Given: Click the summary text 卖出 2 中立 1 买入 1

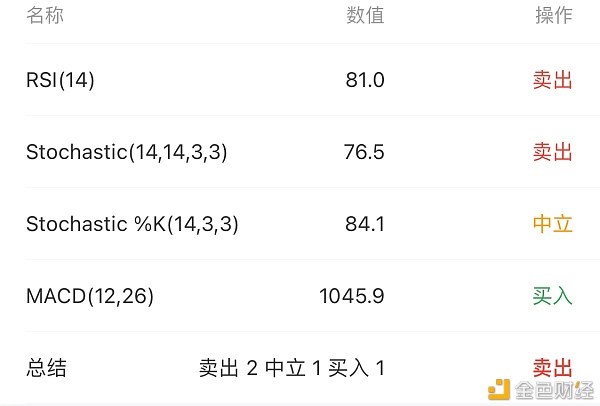Looking at the screenshot, I should (x=292, y=368).
